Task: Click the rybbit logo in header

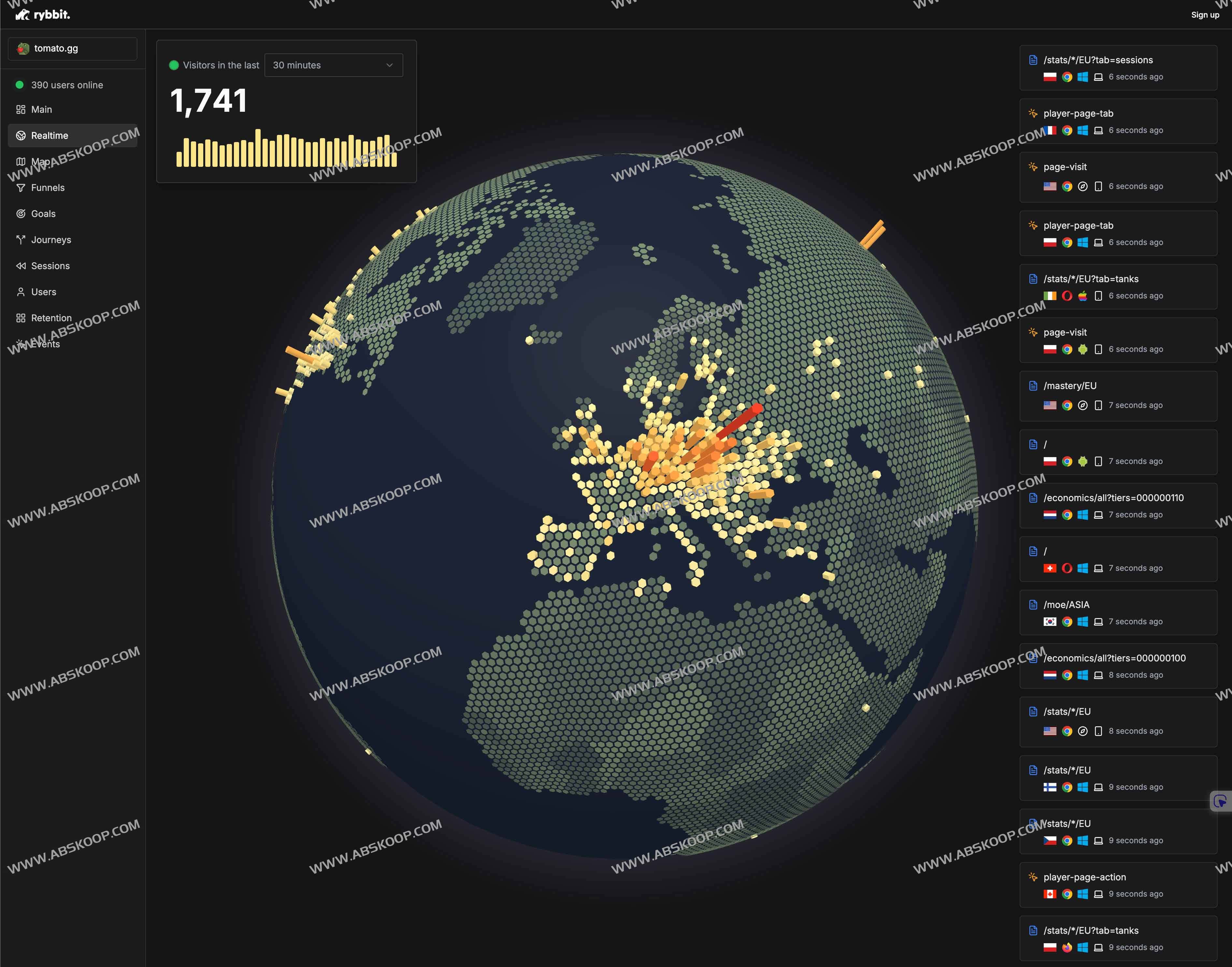Action: [x=42, y=15]
